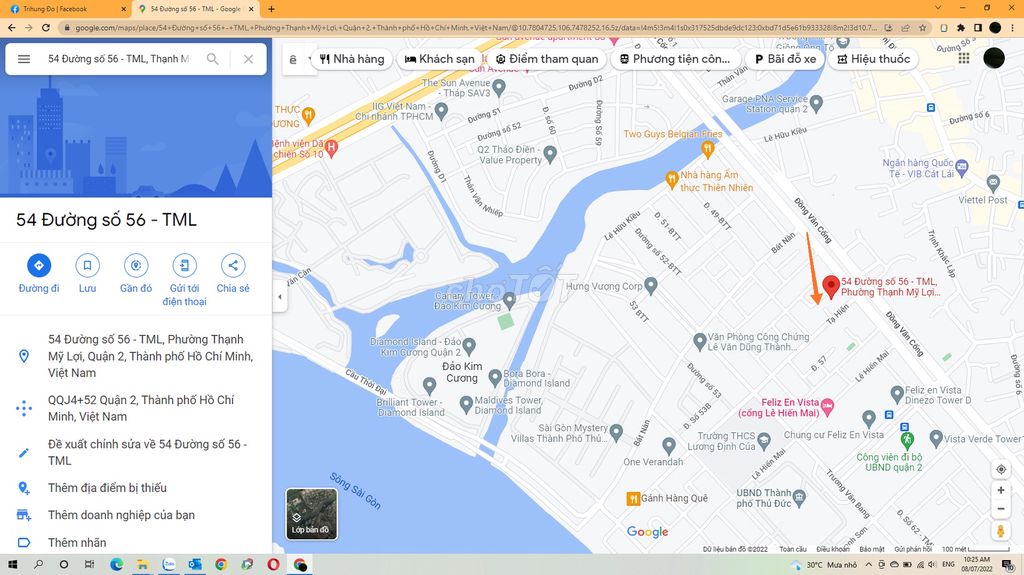The height and width of the screenshot is (575, 1024).
Task: Bookmark this page with star icon
Action: point(923,27)
